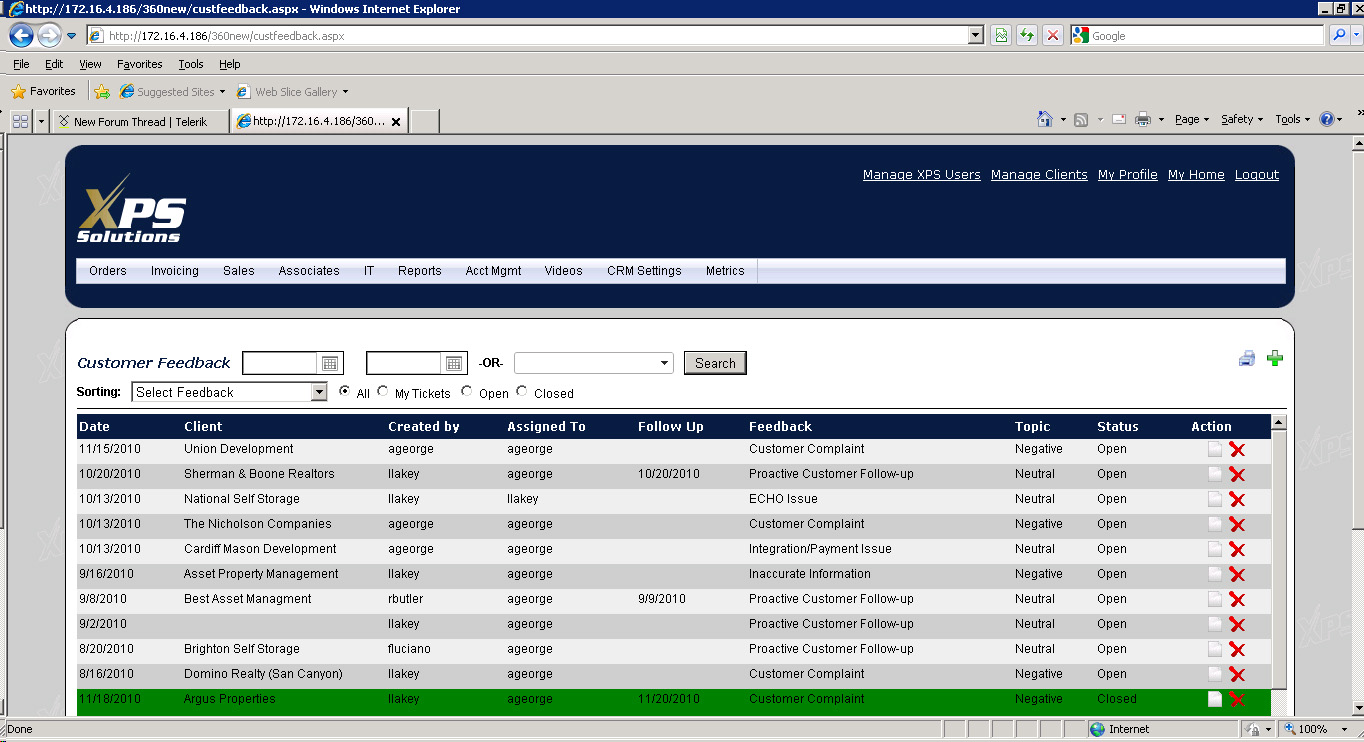Click the Quick Tabs grid icon
The image size is (1364, 742).
(20, 121)
